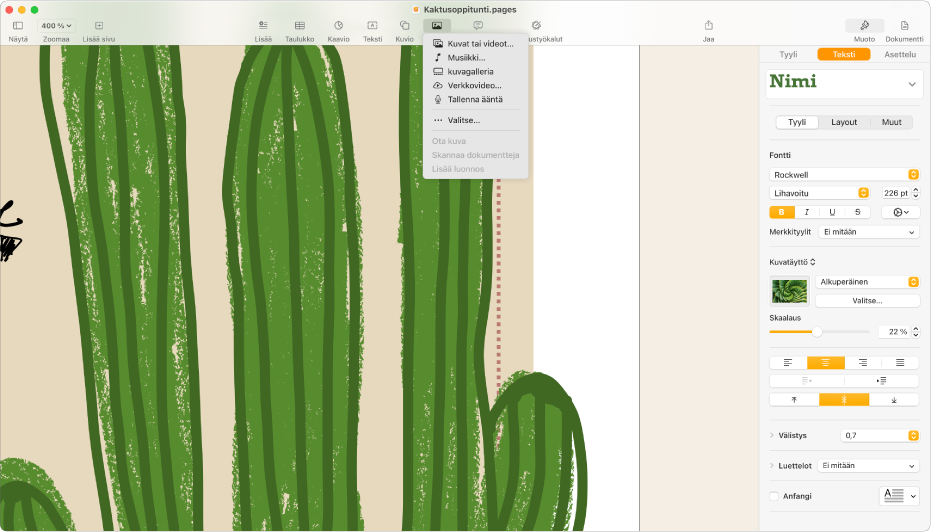Choose 'Verkkovideo...' from the media menu
The height and width of the screenshot is (532, 931).
tap(474, 85)
